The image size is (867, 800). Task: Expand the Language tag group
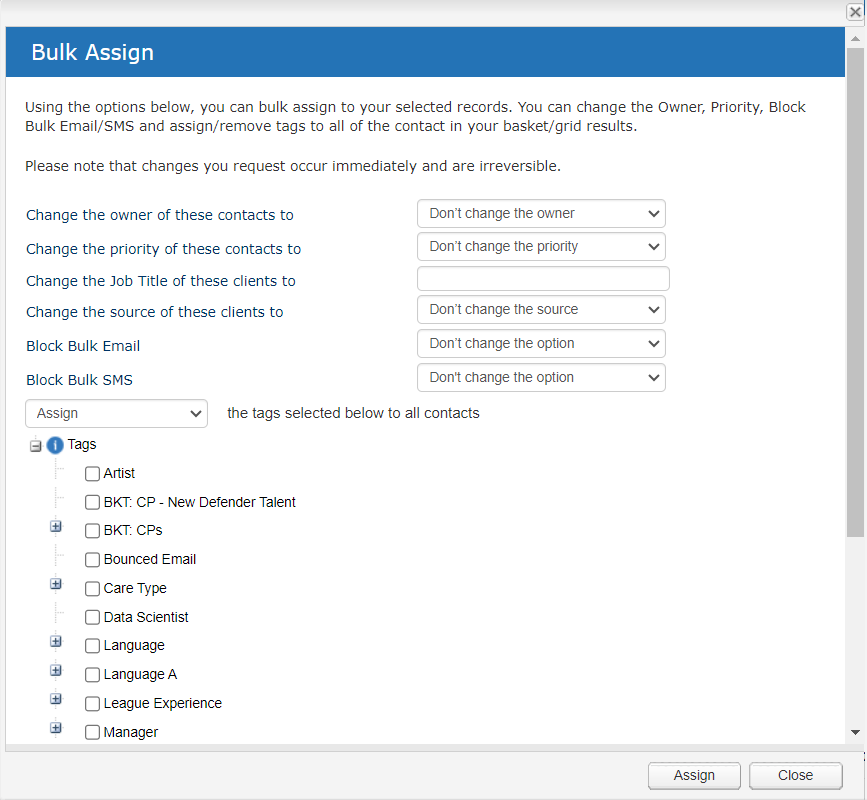pyautogui.click(x=56, y=642)
